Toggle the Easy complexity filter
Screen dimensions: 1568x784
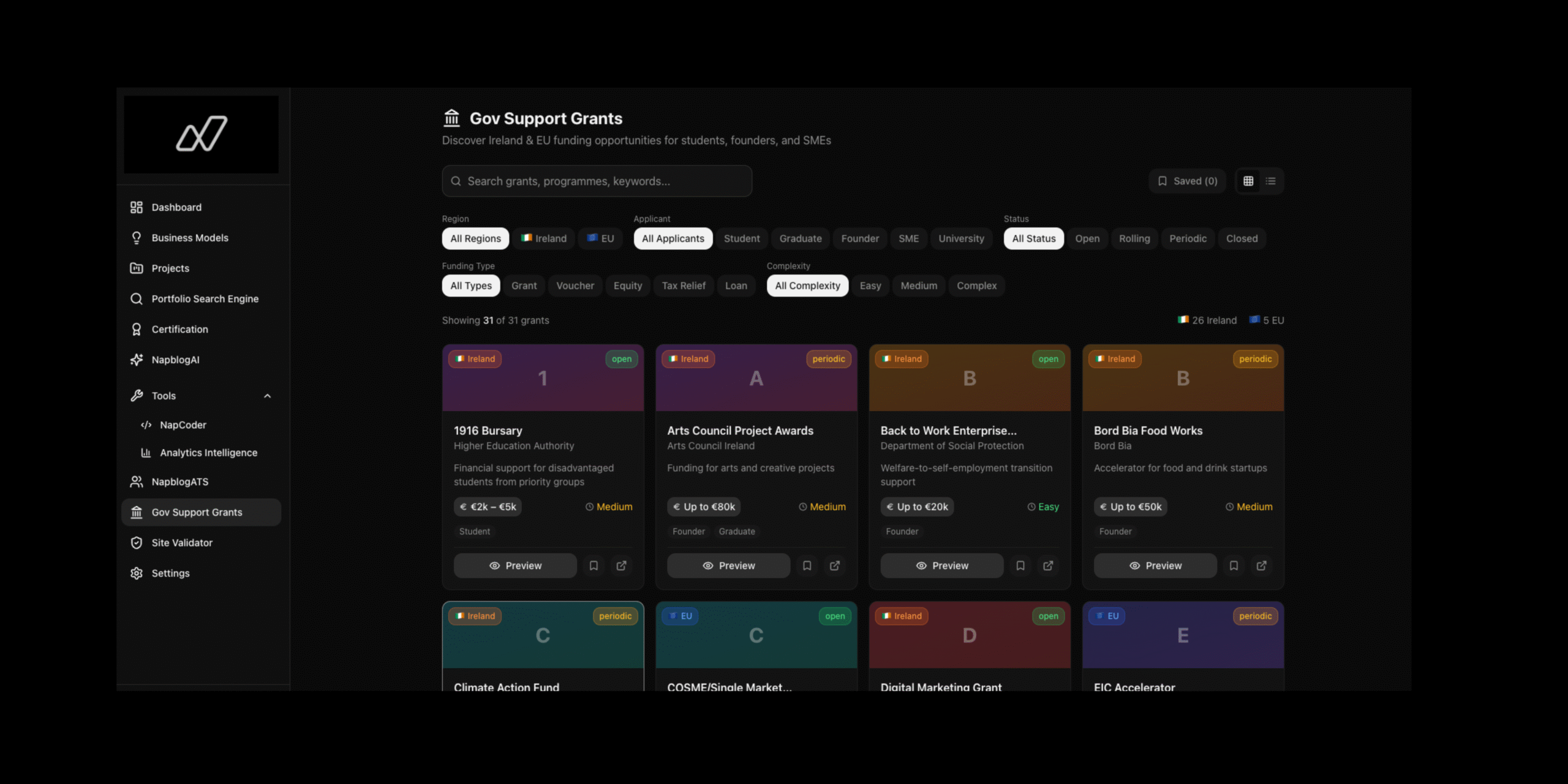click(870, 286)
